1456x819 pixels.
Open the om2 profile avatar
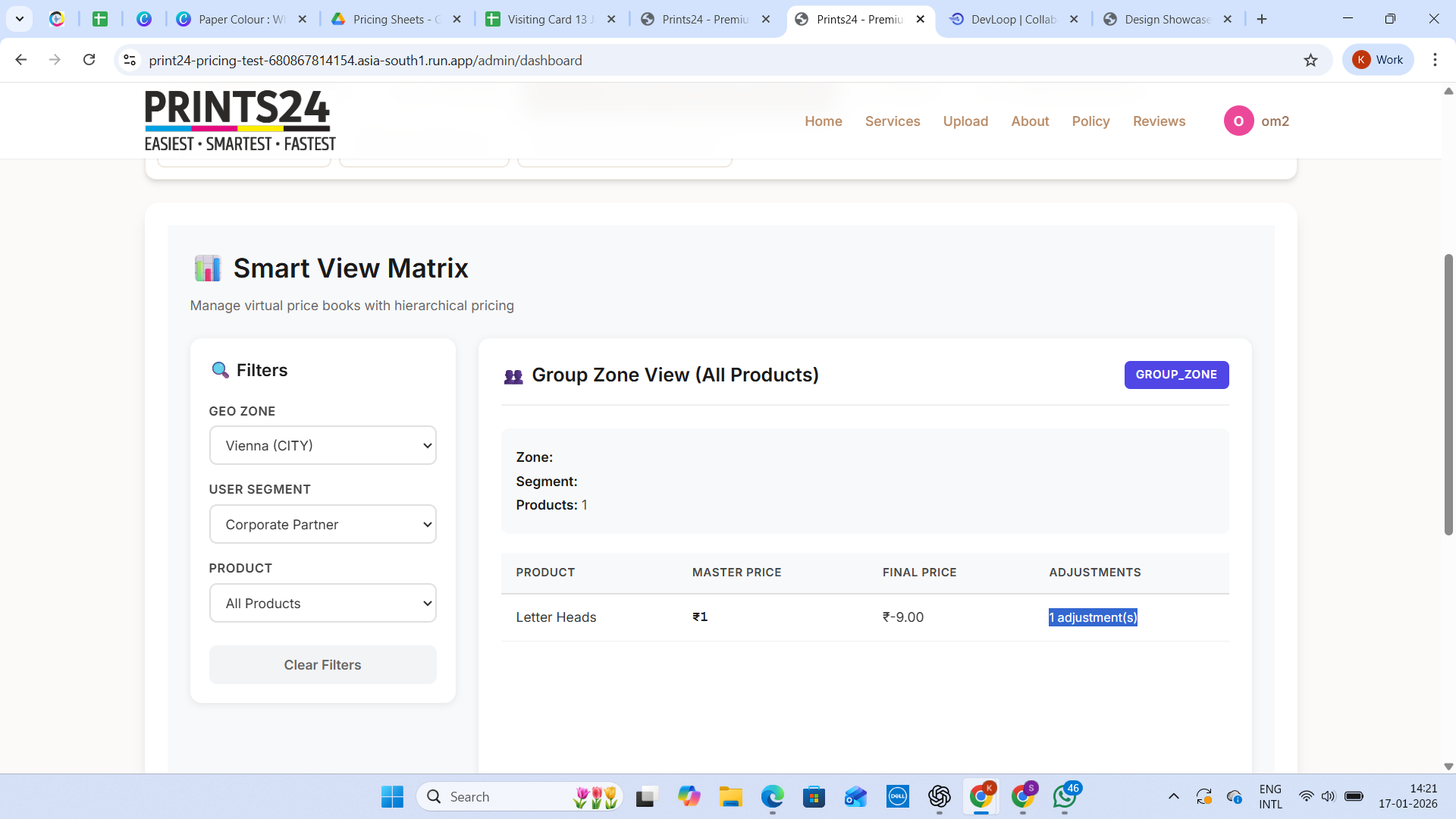pos(1238,121)
